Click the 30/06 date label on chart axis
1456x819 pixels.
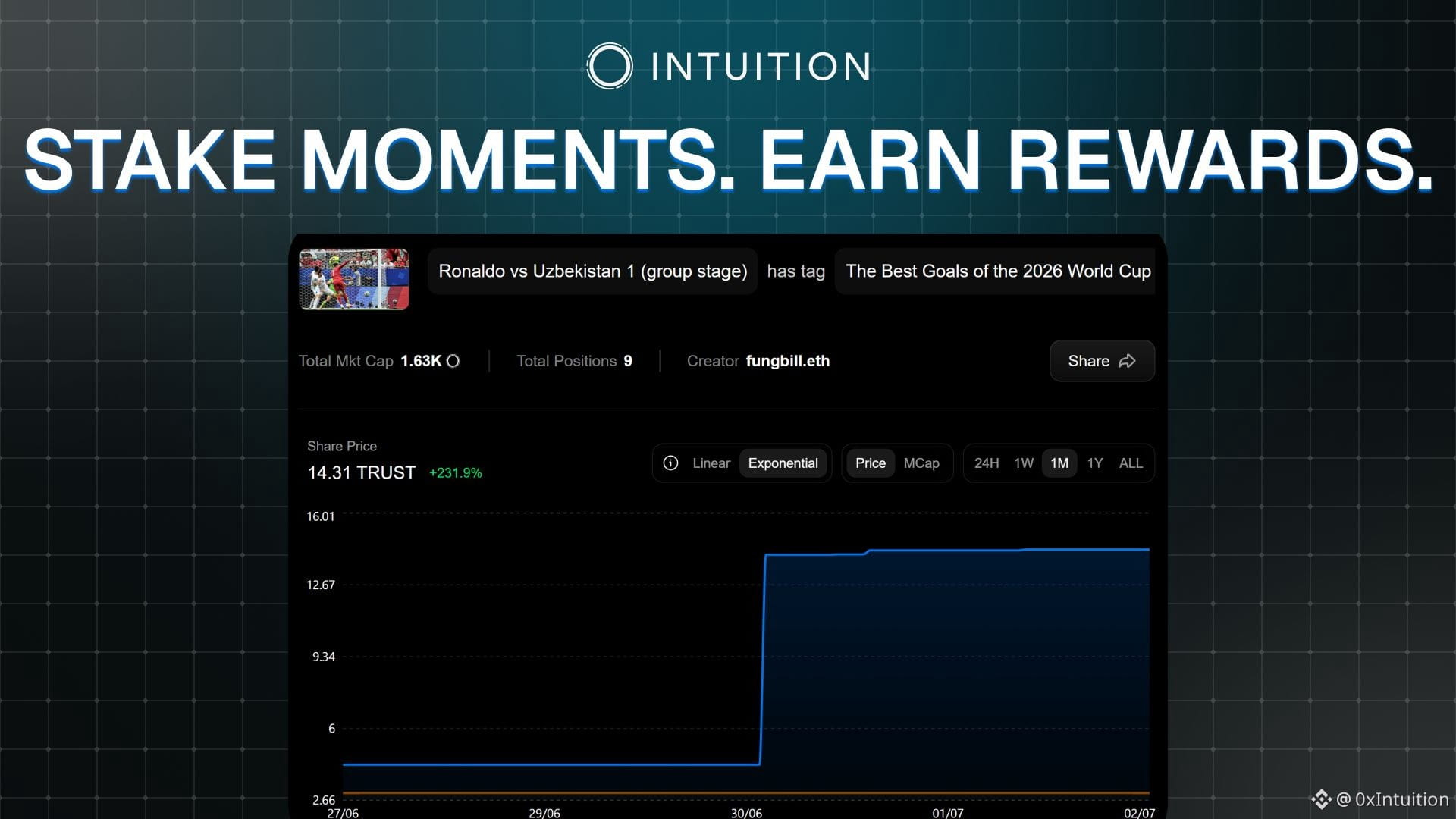pos(746,813)
